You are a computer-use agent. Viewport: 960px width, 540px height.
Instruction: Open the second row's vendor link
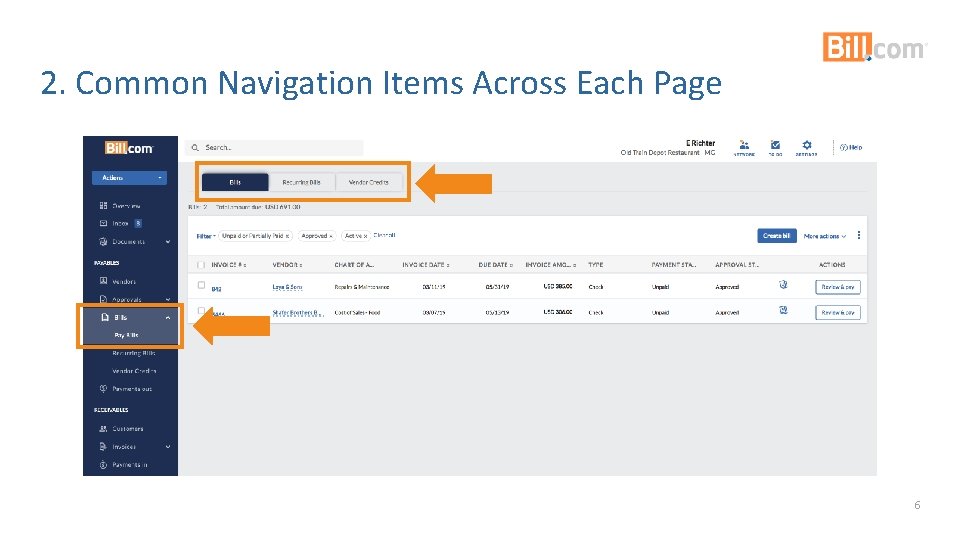point(298,313)
